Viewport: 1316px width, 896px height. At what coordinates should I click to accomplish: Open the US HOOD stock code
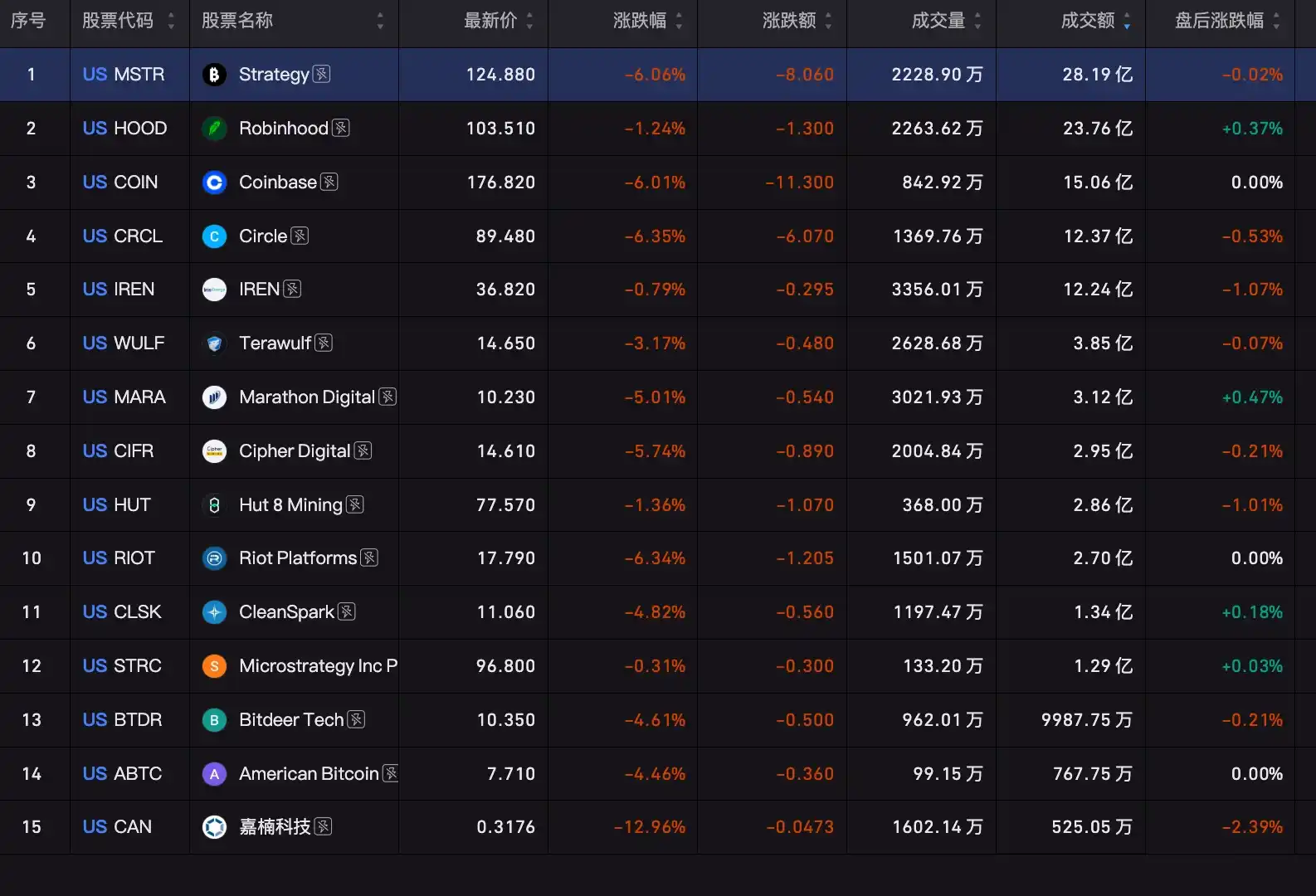point(124,129)
